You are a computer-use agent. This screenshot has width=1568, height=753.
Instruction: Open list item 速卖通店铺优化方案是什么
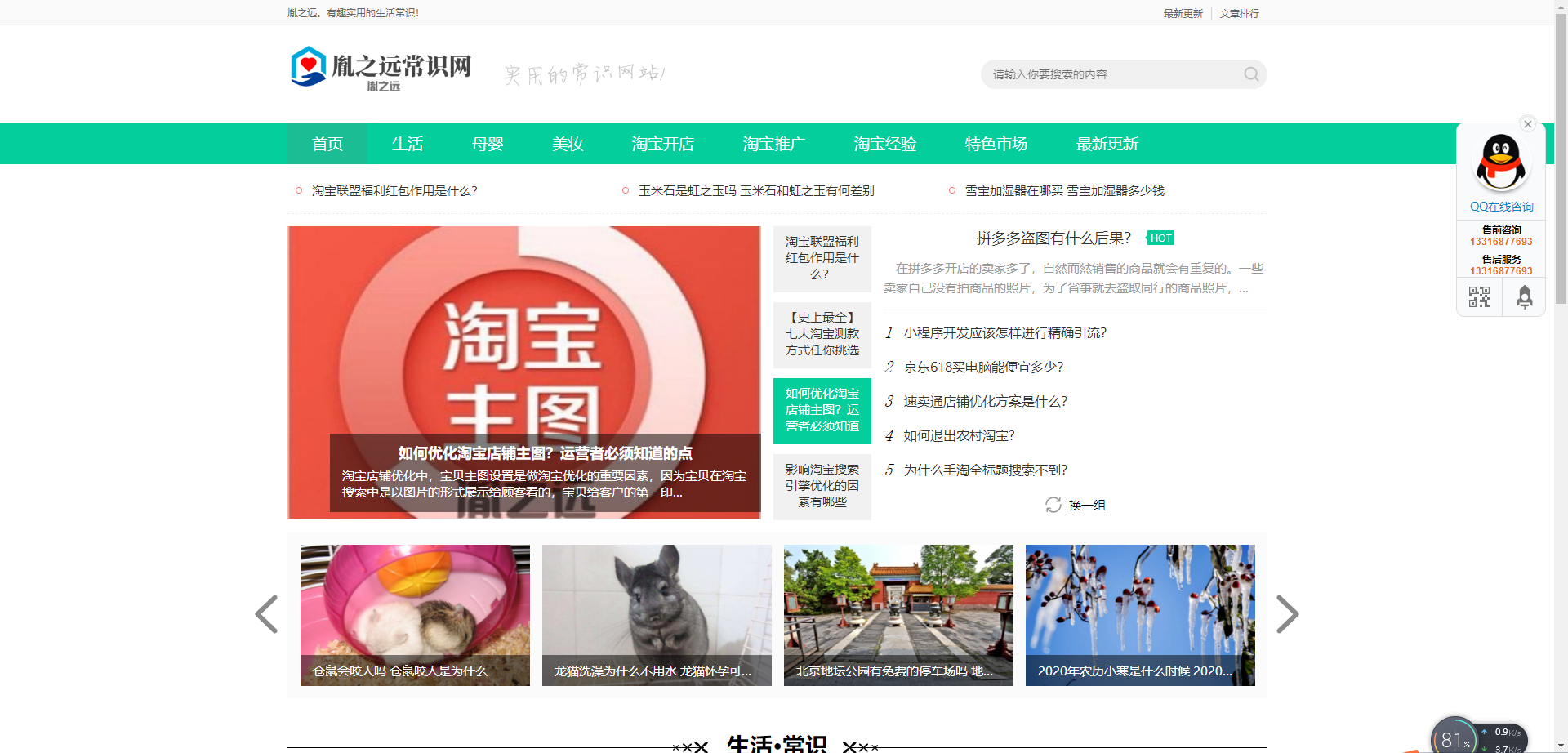[986, 402]
